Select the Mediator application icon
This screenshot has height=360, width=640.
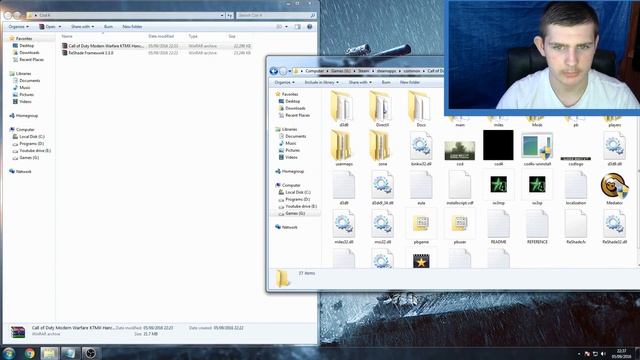[x=614, y=186]
